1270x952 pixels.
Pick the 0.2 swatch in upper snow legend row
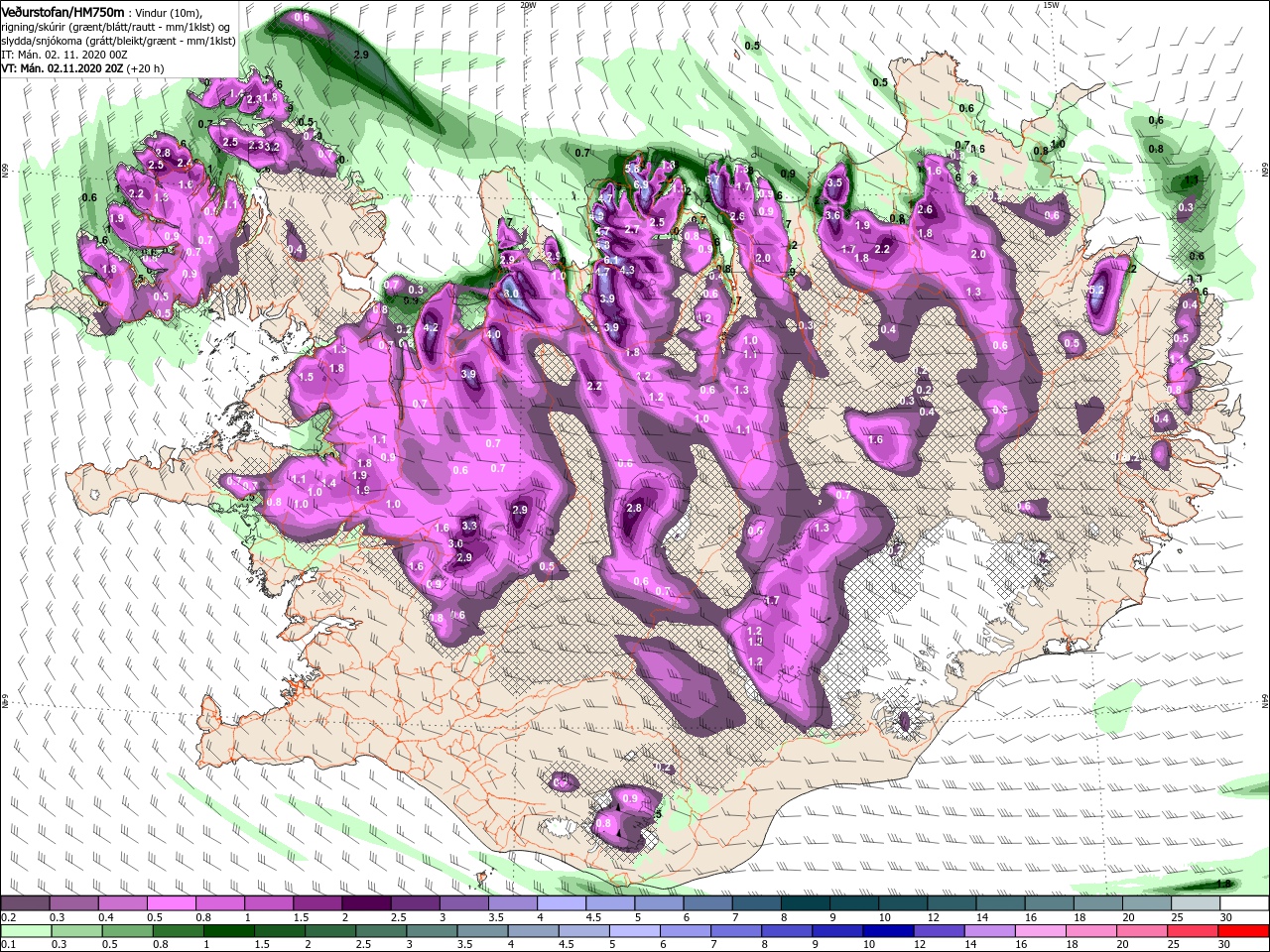pyautogui.click(x=25, y=903)
